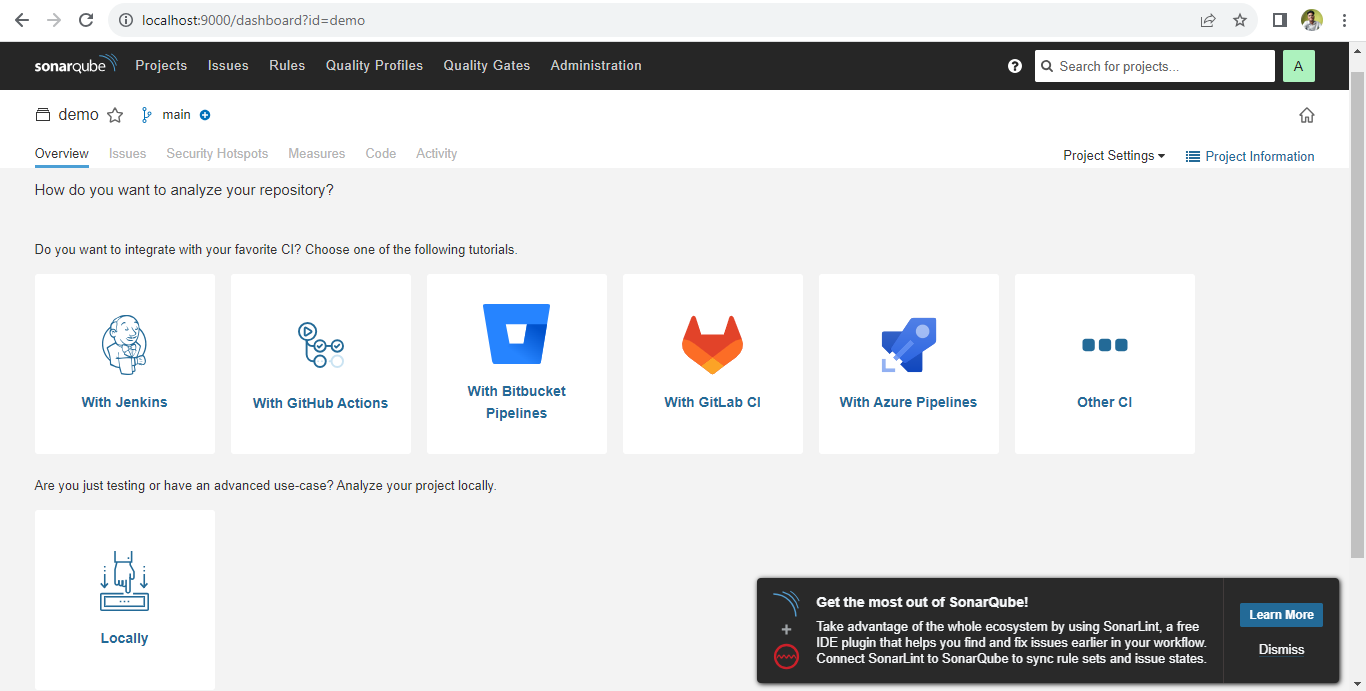This screenshot has width=1366, height=691.
Task: Click the With Jenkins link
Action: click(124, 402)
